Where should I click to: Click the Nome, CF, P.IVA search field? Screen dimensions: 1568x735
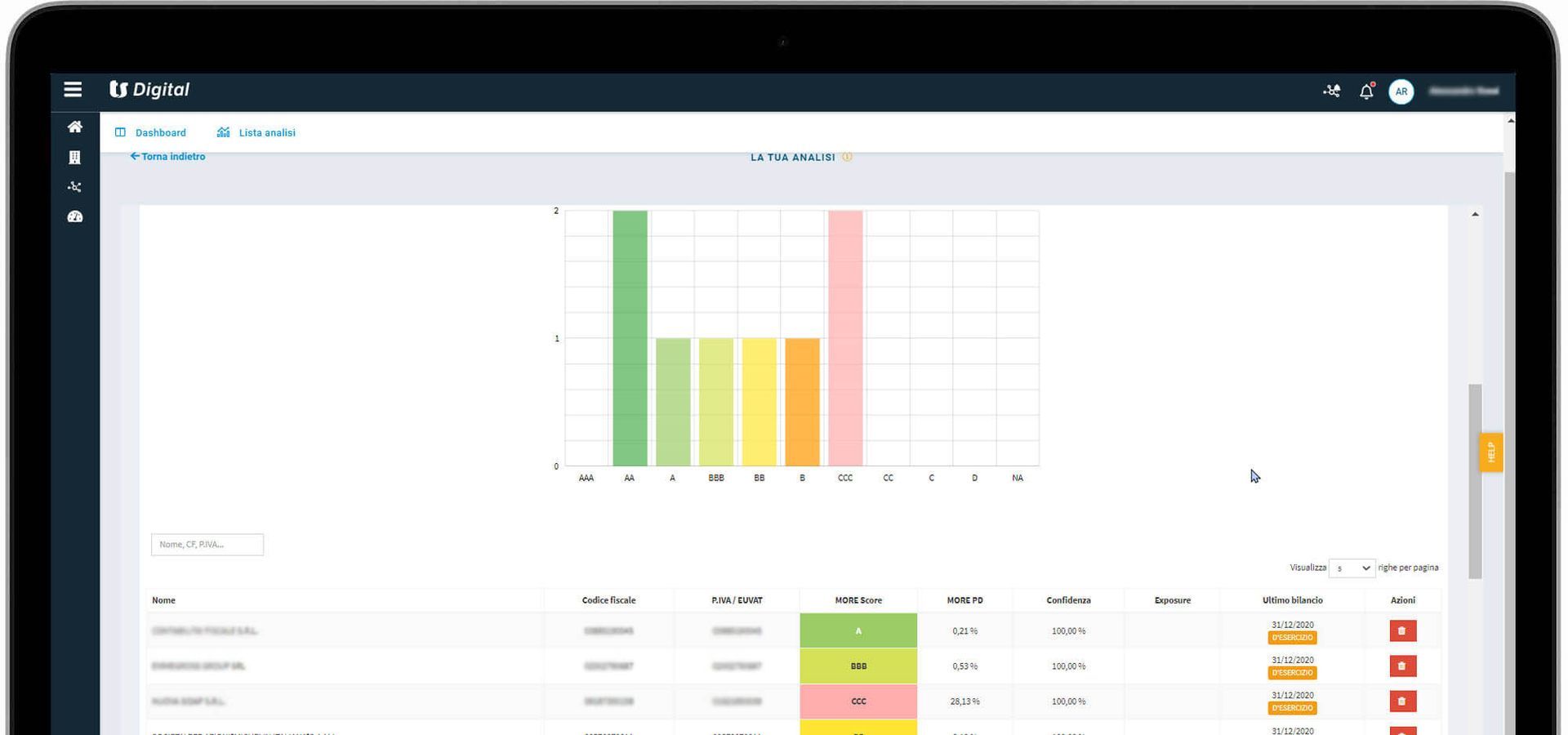click(x=207, y=545)
